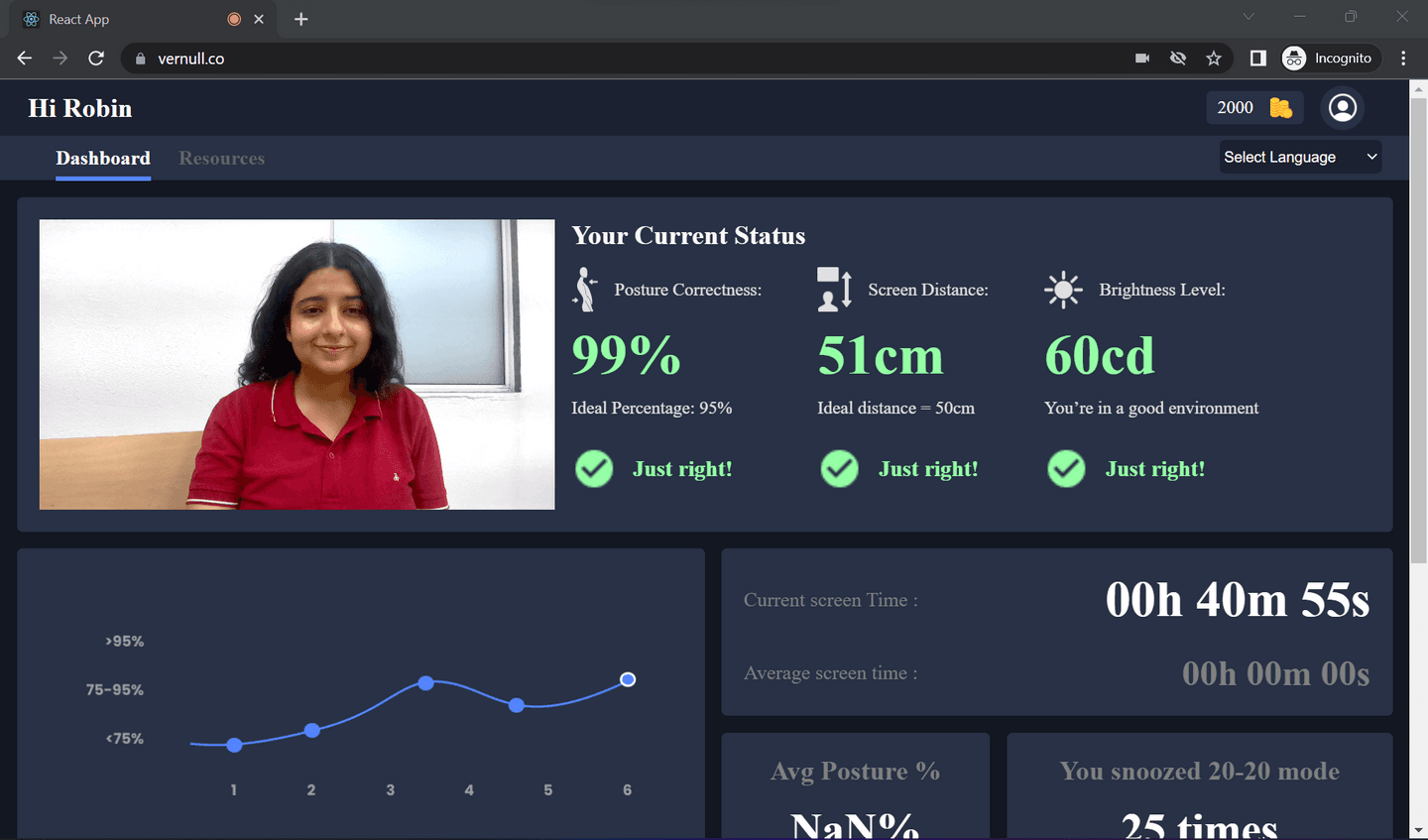This screenshot has height=840, width=1428.
Task: Click the posture correctness figure icon
Action: 585,290
